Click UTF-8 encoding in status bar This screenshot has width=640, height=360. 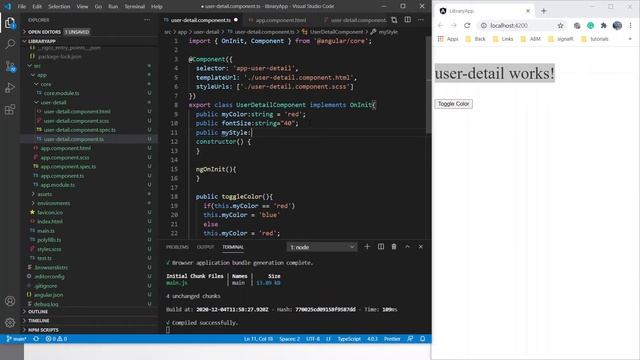(x=313, y=339)
